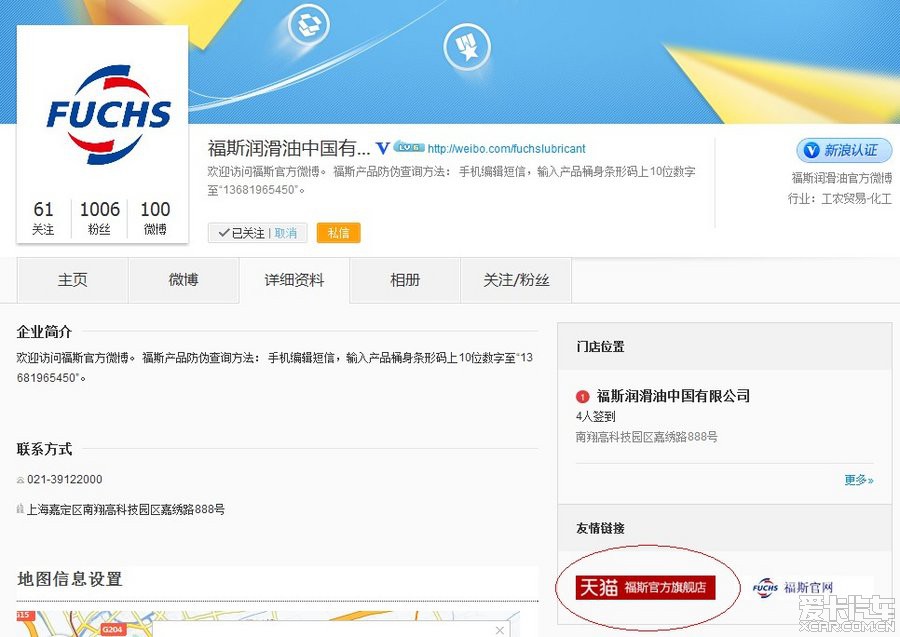The width and height of the screenshot is (900, 637).
Task: Click the 福斯润滑油官方微博 verification description
Action: pyautogui.click(x=842, y=178)
